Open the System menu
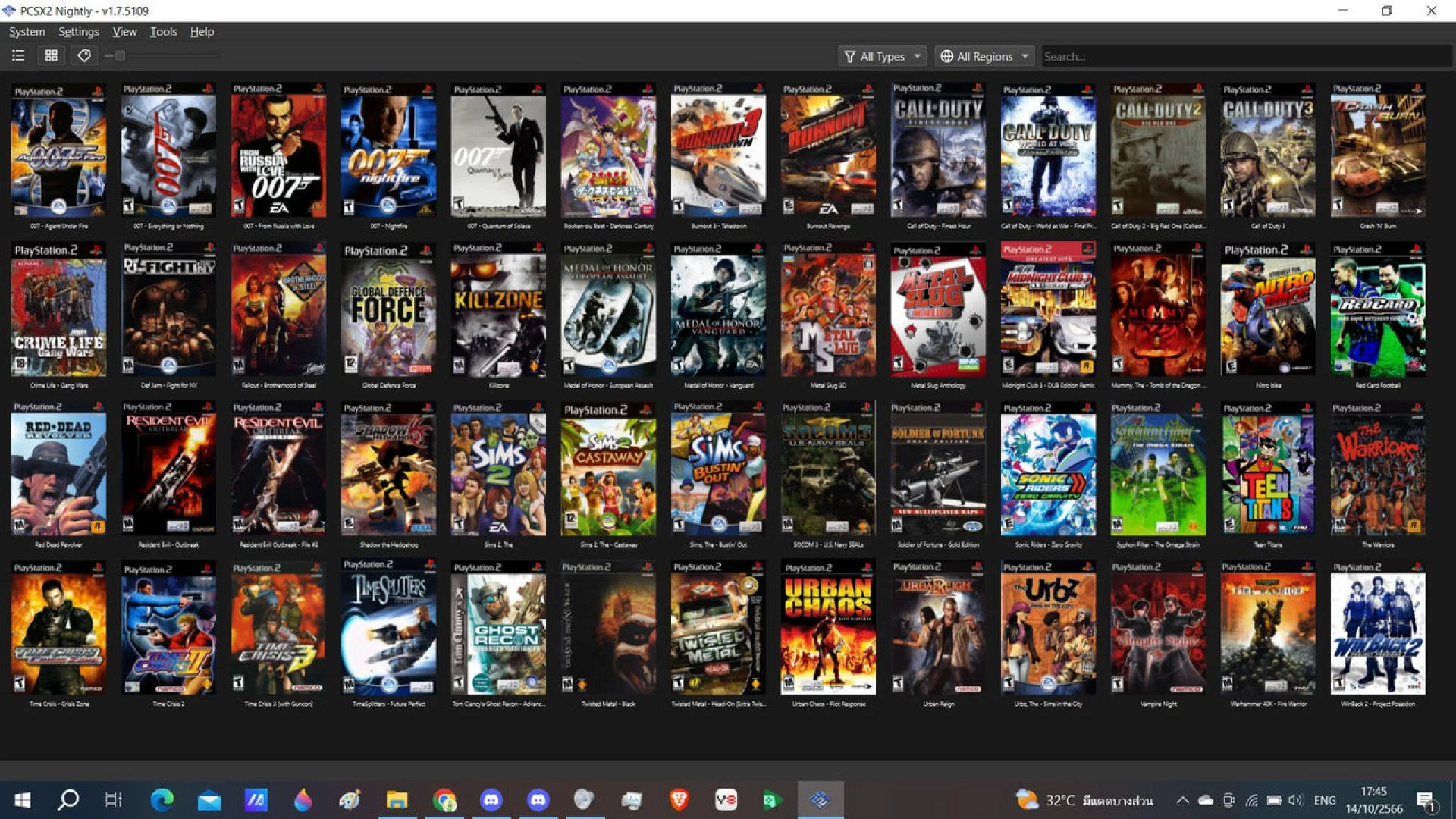This screenshot has width=1456, height=819. pos(27,32)
